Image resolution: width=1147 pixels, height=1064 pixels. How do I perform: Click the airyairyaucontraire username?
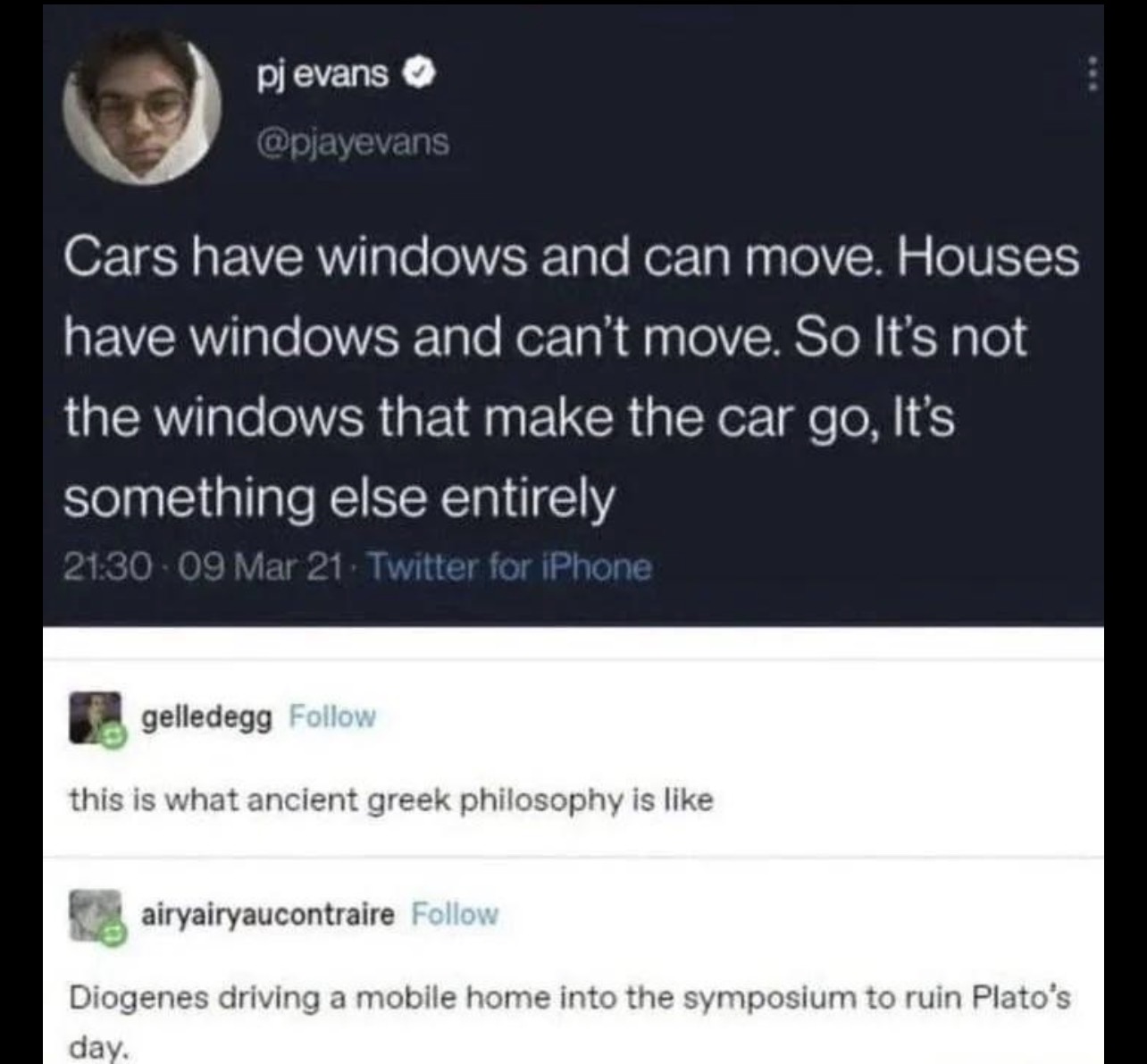coord(268,915)
